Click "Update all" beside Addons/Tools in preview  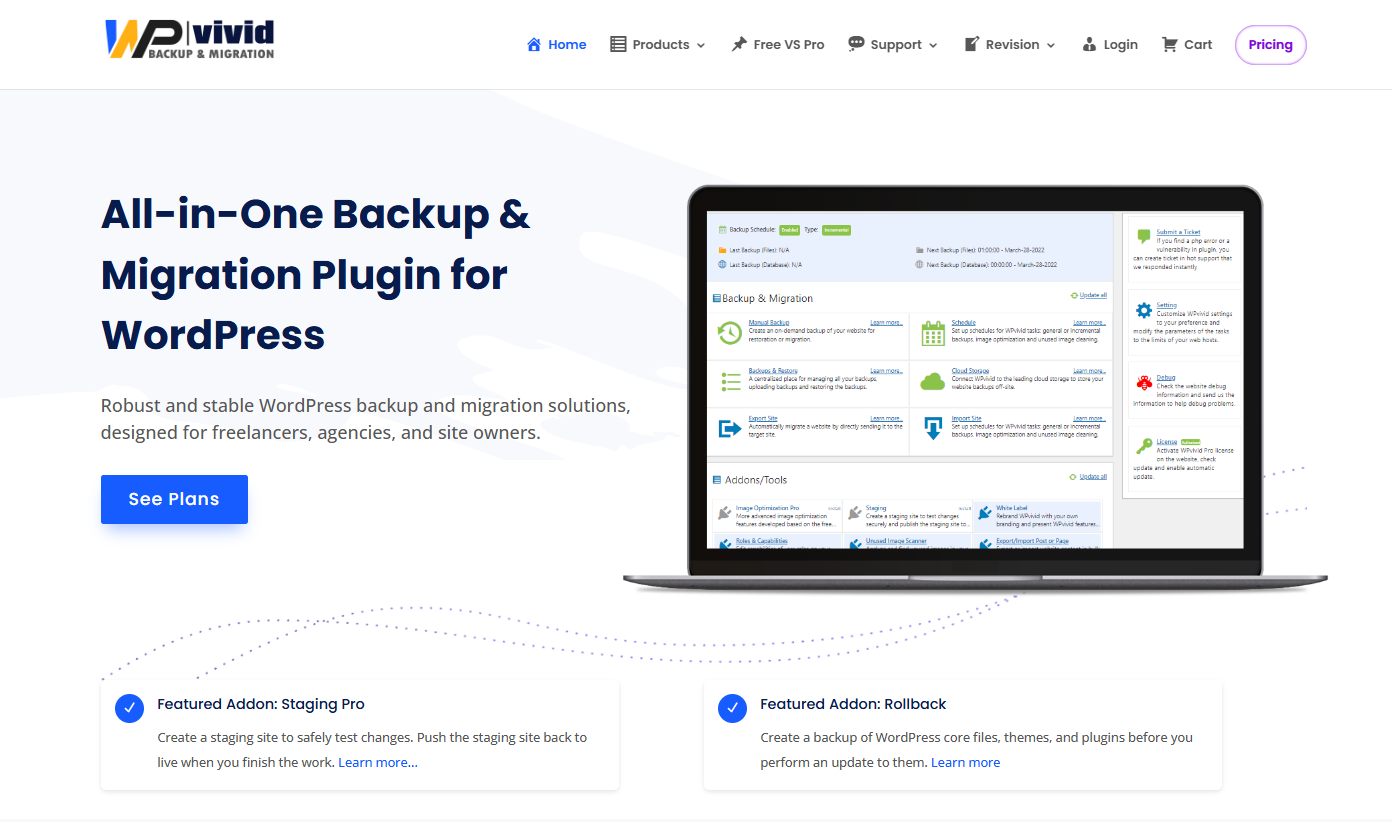coord(1093,477)
